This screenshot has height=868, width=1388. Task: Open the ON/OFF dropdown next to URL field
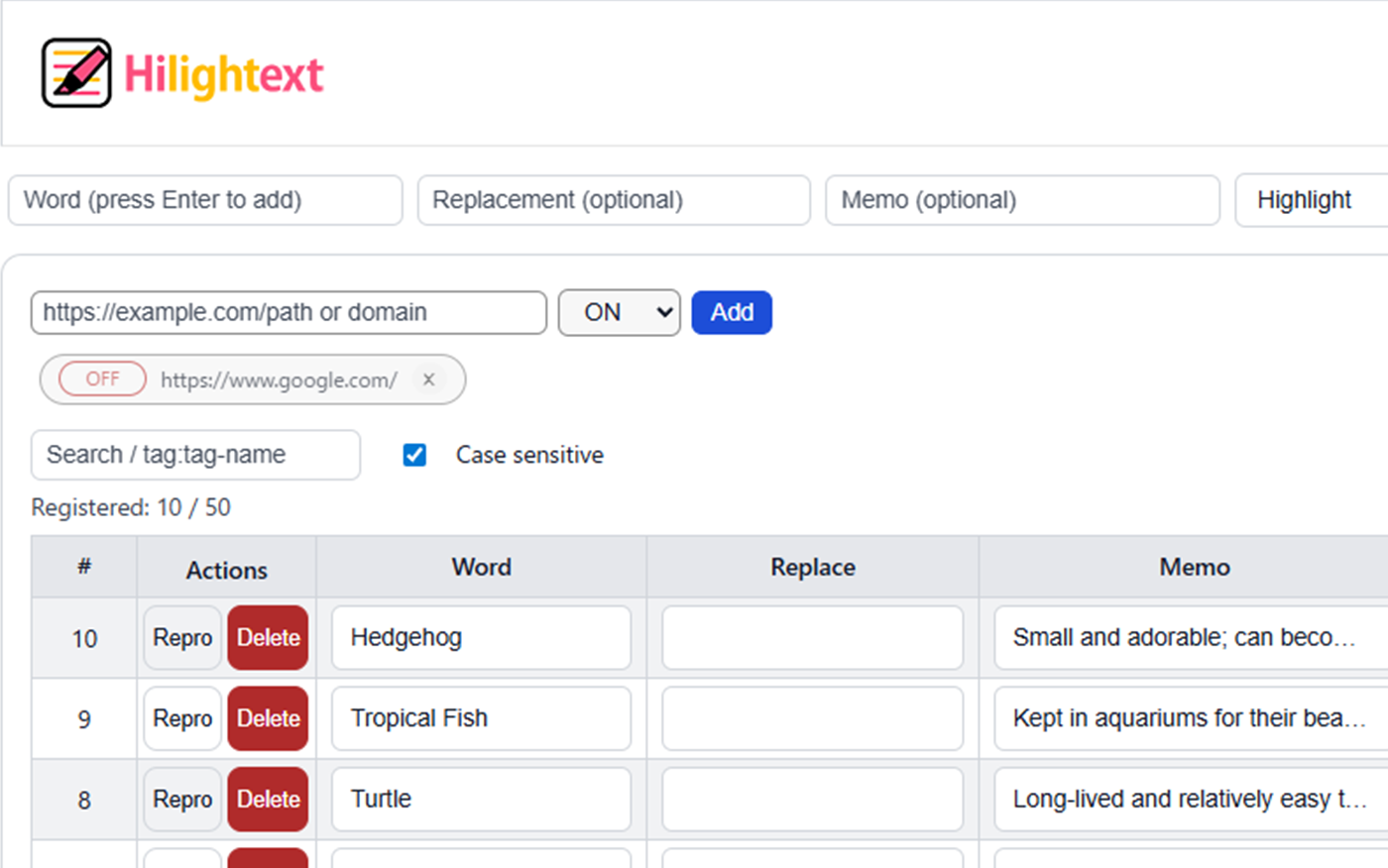[619, 312]
